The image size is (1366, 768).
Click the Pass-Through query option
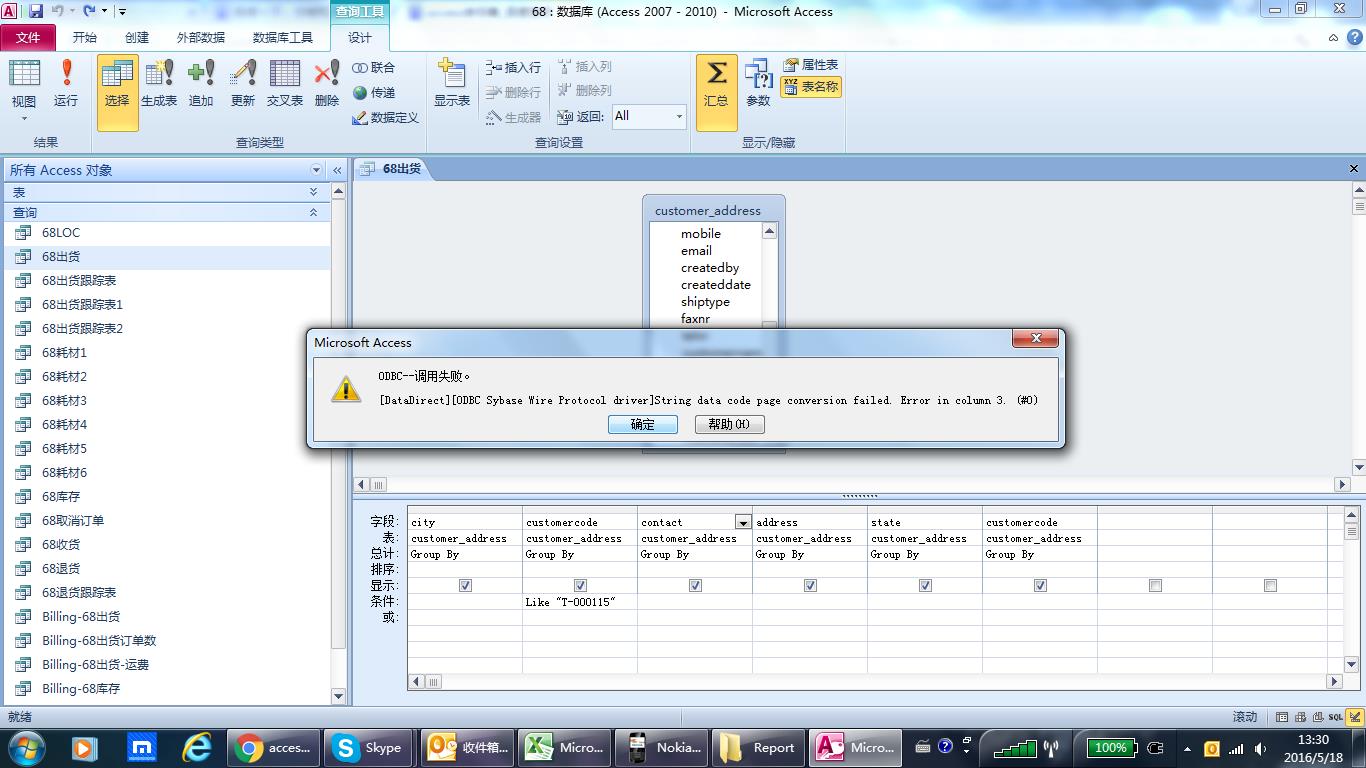tap(374, 92)
